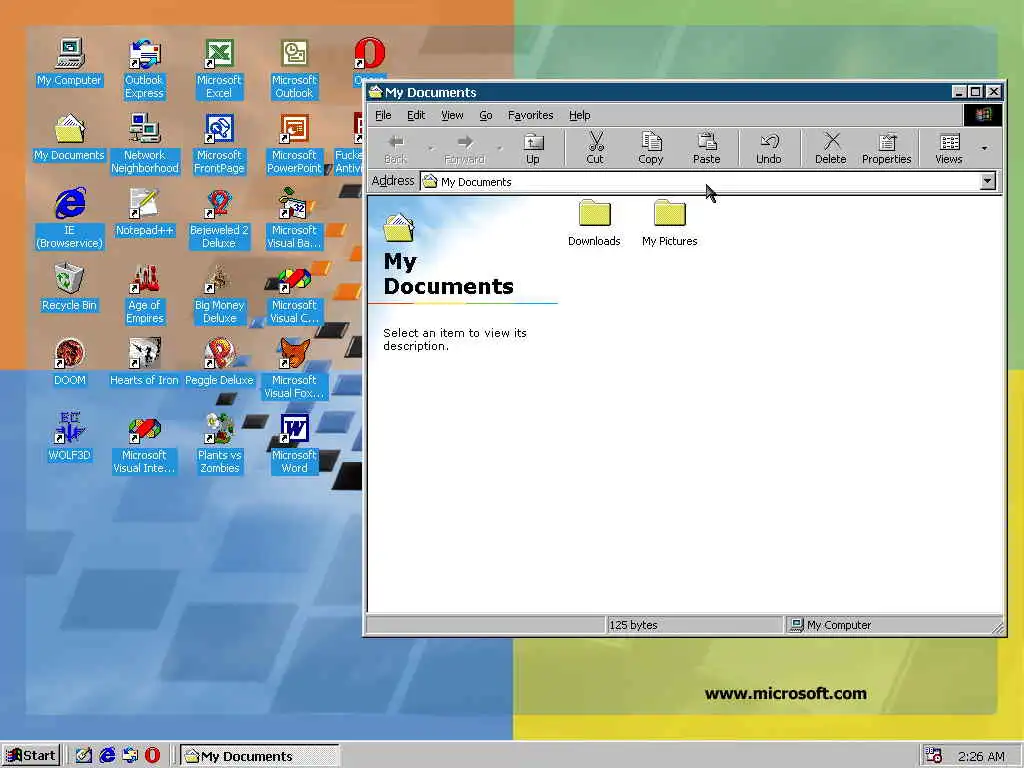
Task: Select Microsoft Visual InterDev desktop shortcut
Action: 144,445
